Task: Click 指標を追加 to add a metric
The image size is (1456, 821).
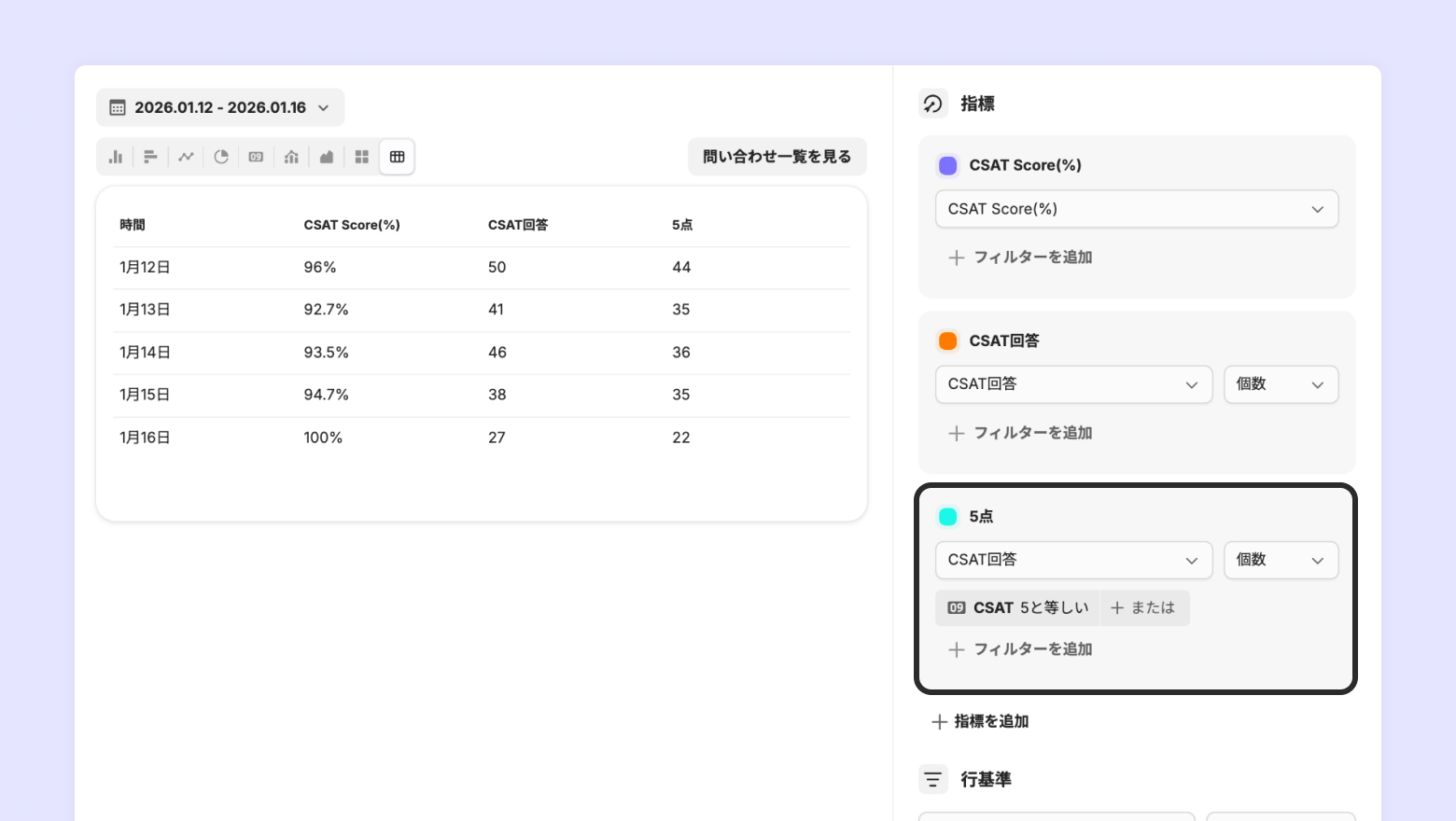Action: pyautogui.click(x=980, y=721)
